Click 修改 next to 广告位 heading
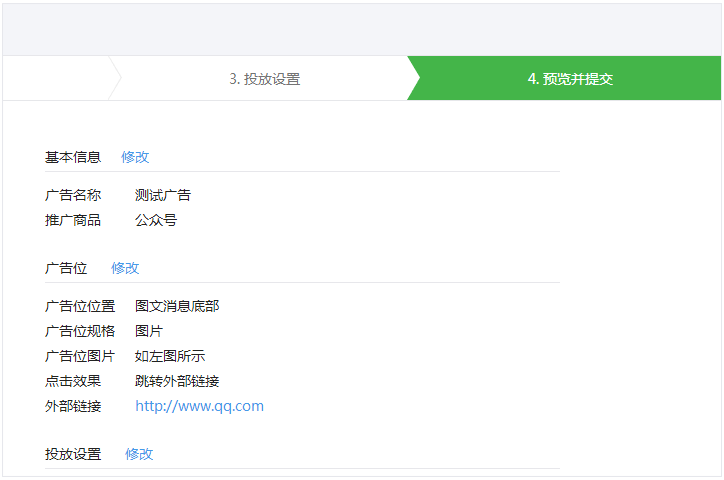Image resolution: width=724 pixels, height=480 pixels. tap(125, 268)
